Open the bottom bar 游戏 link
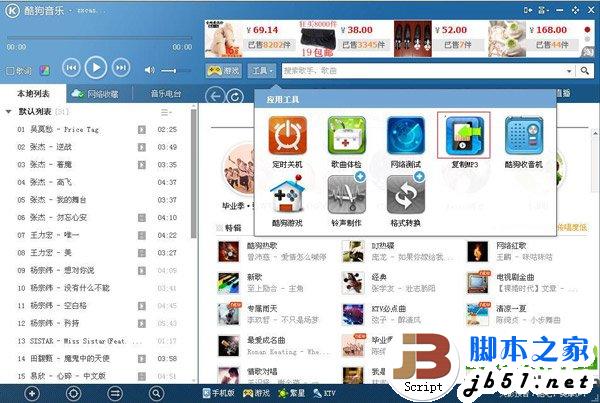This screenshot has height=403, width=600. (256, 393)
